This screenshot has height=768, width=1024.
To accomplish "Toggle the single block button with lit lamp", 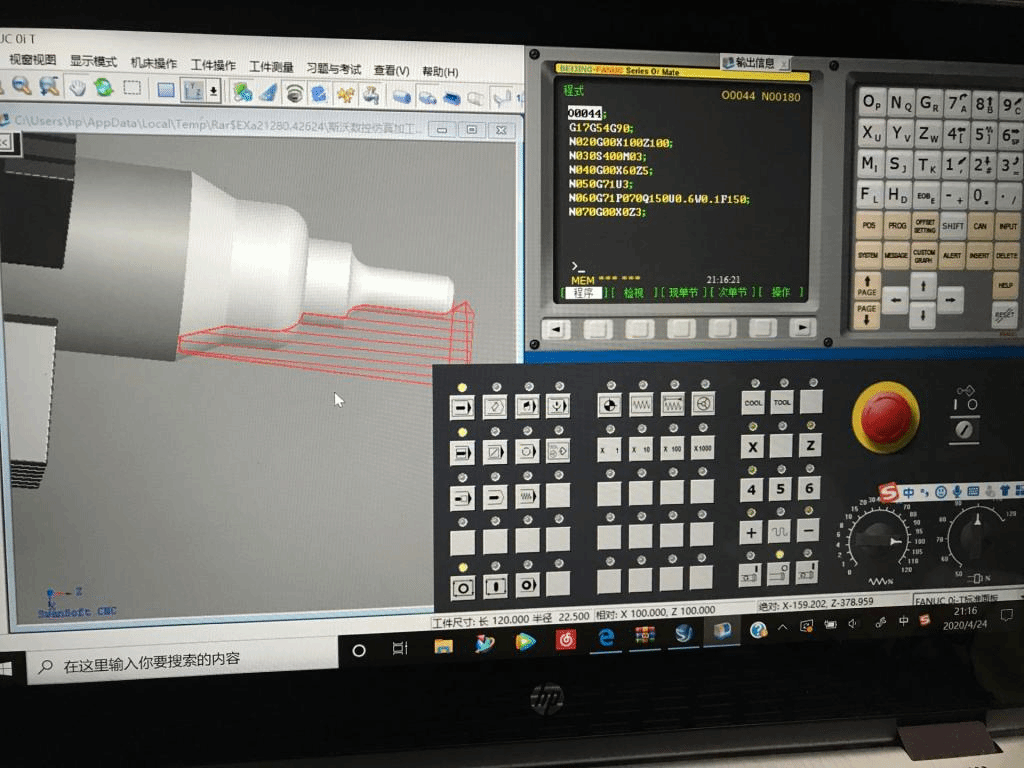I will pyautogui.click(x=462, y=452).
